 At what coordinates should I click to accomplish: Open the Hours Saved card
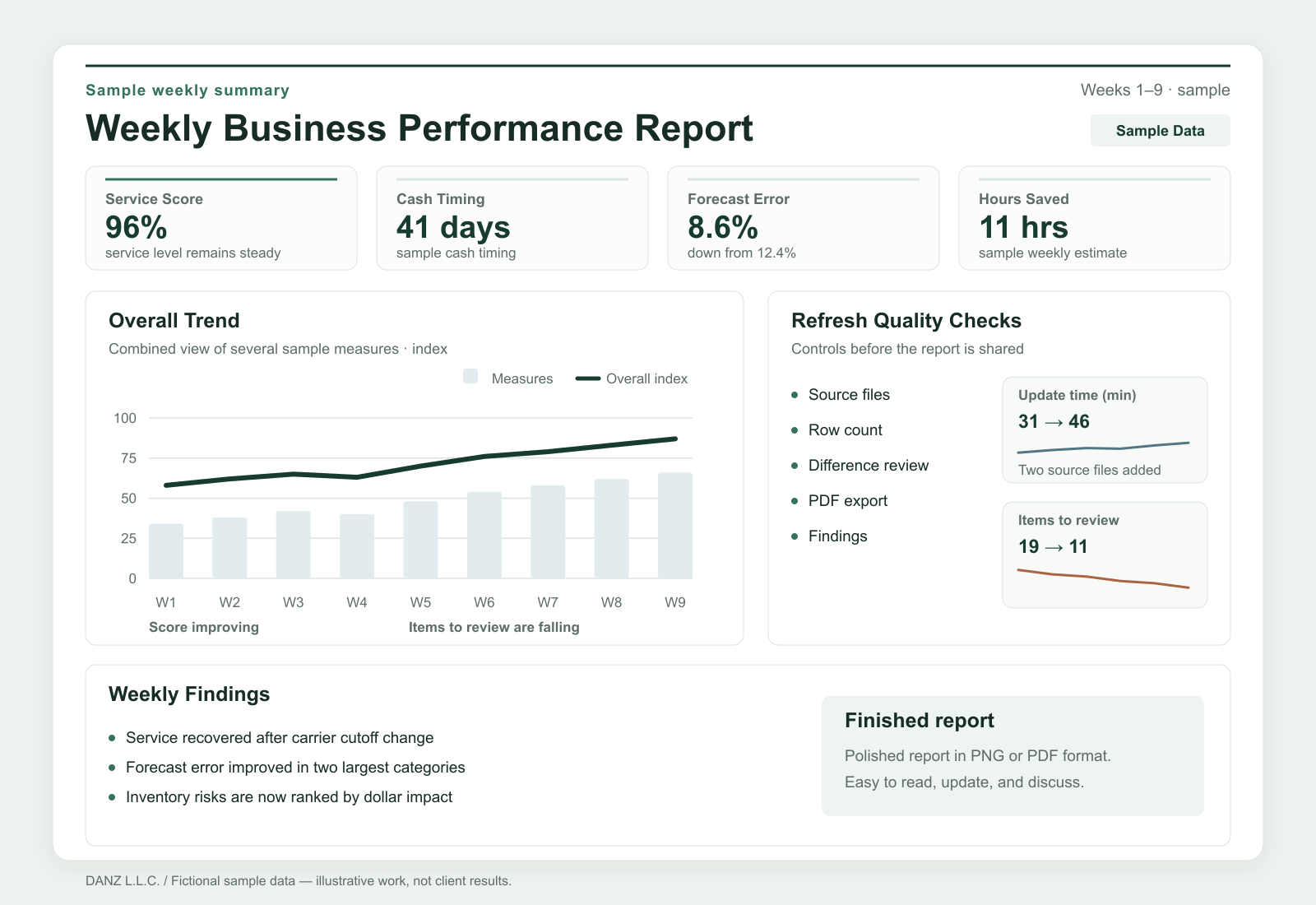tap(1095, 218)
